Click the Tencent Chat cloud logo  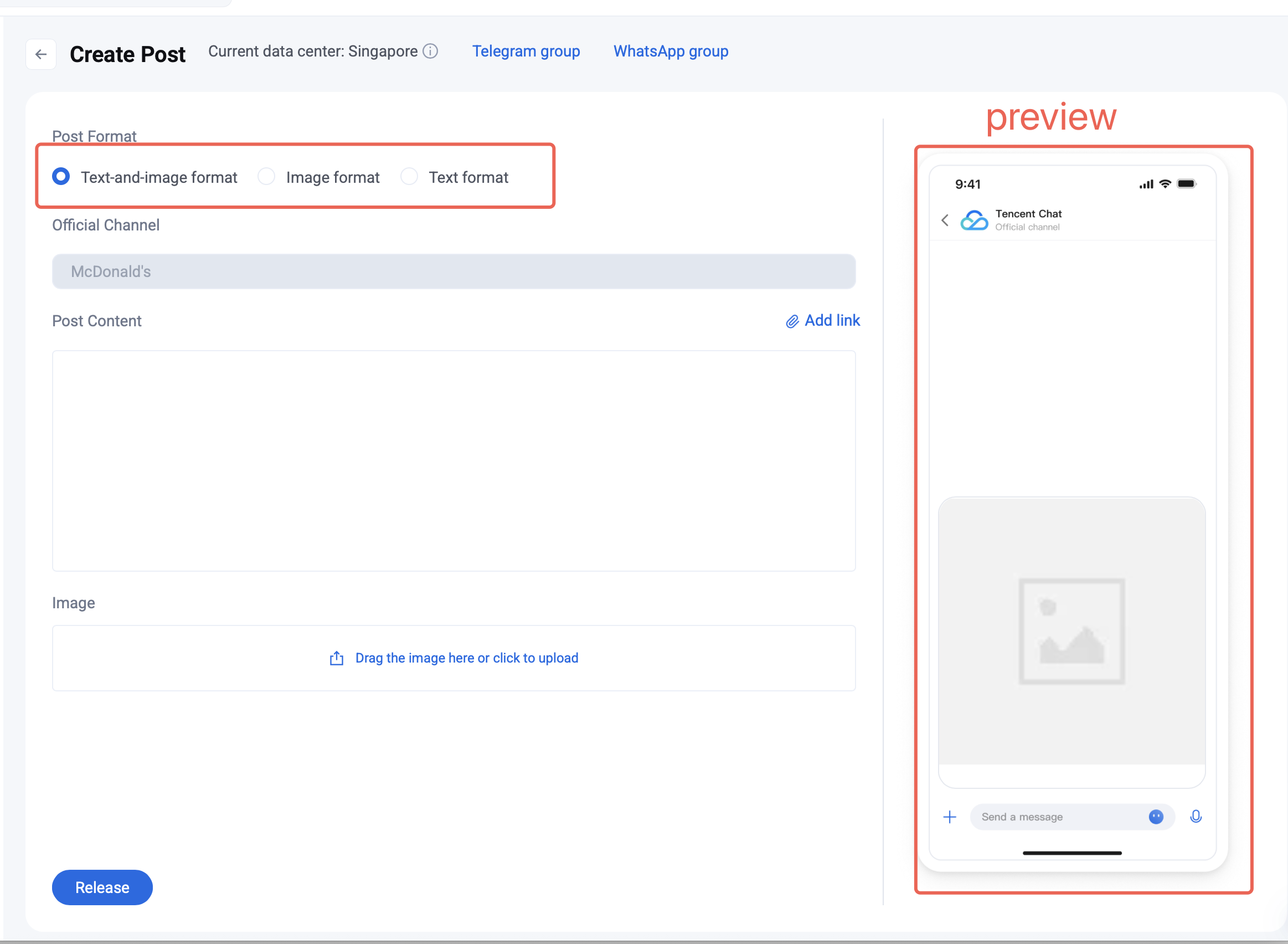pyautogui.click(x=974, y=220)
